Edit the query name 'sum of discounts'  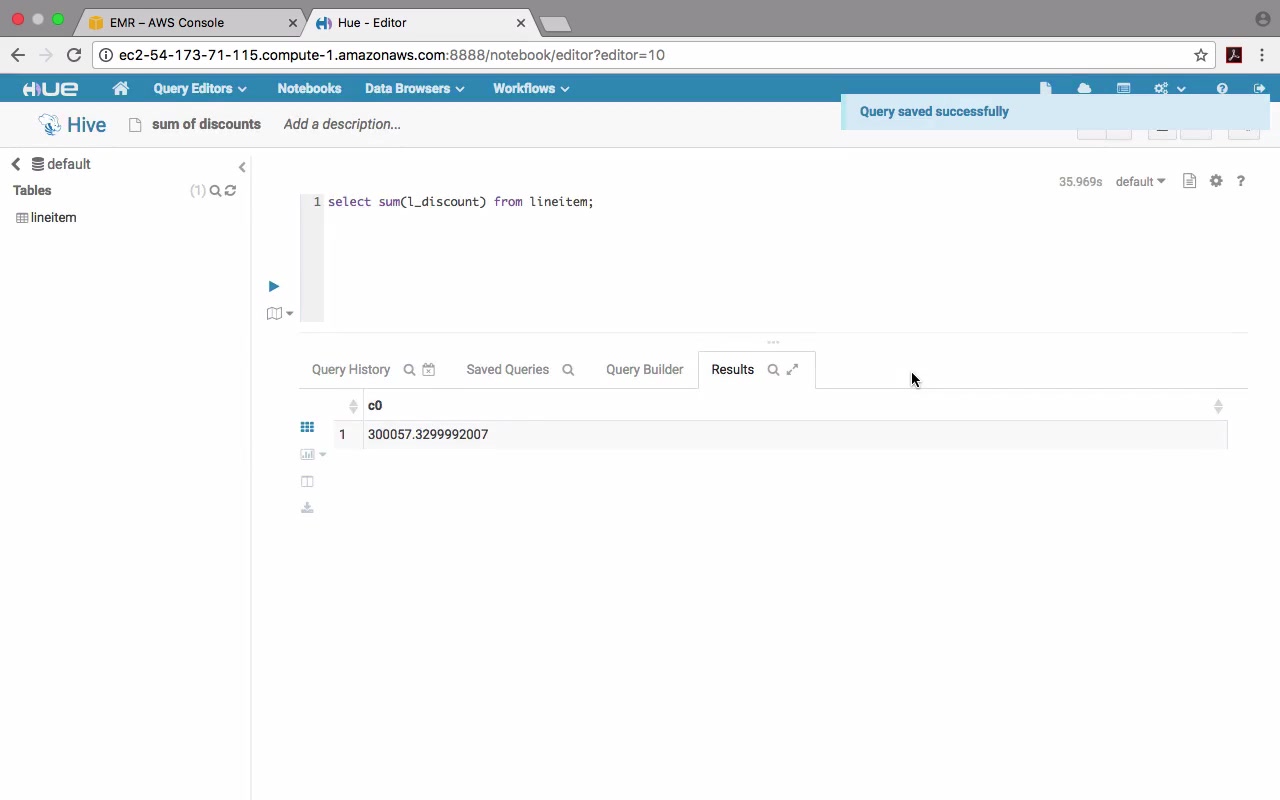206,124
